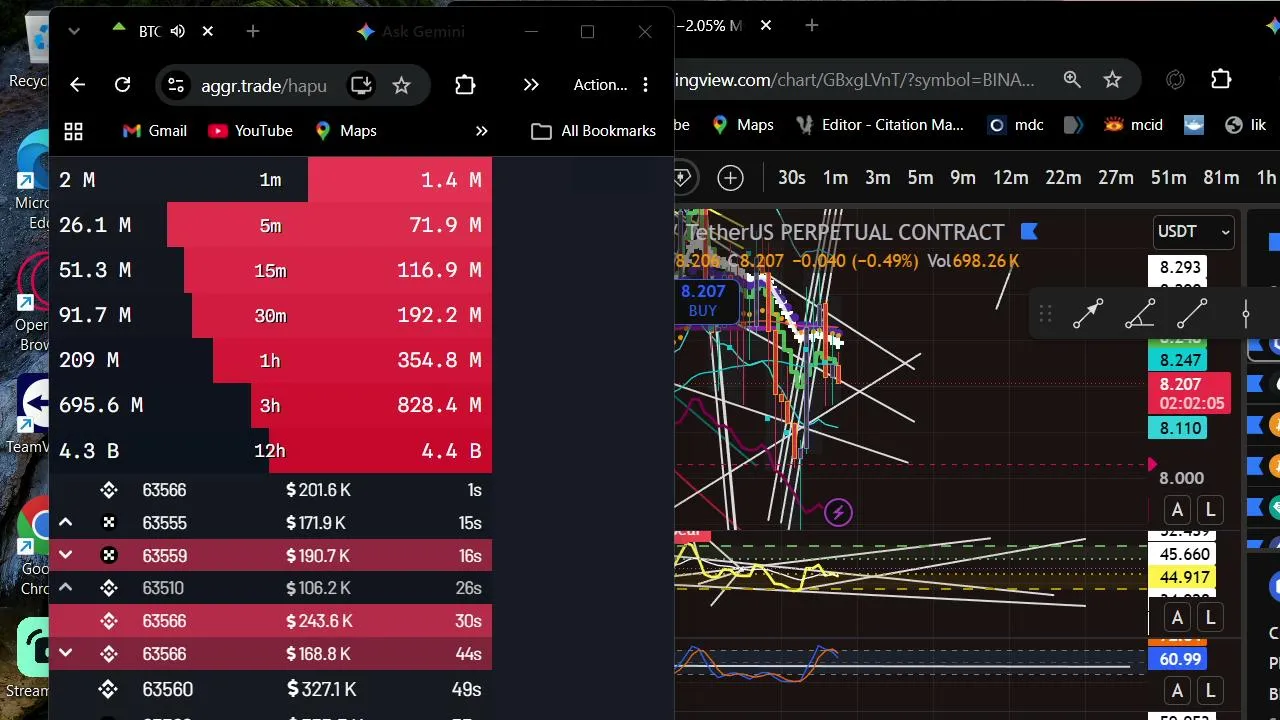Viewport: 1280px width, 720px height.
Task: Open a new tab in the aggr.trade window
Action: pos(253,32)
